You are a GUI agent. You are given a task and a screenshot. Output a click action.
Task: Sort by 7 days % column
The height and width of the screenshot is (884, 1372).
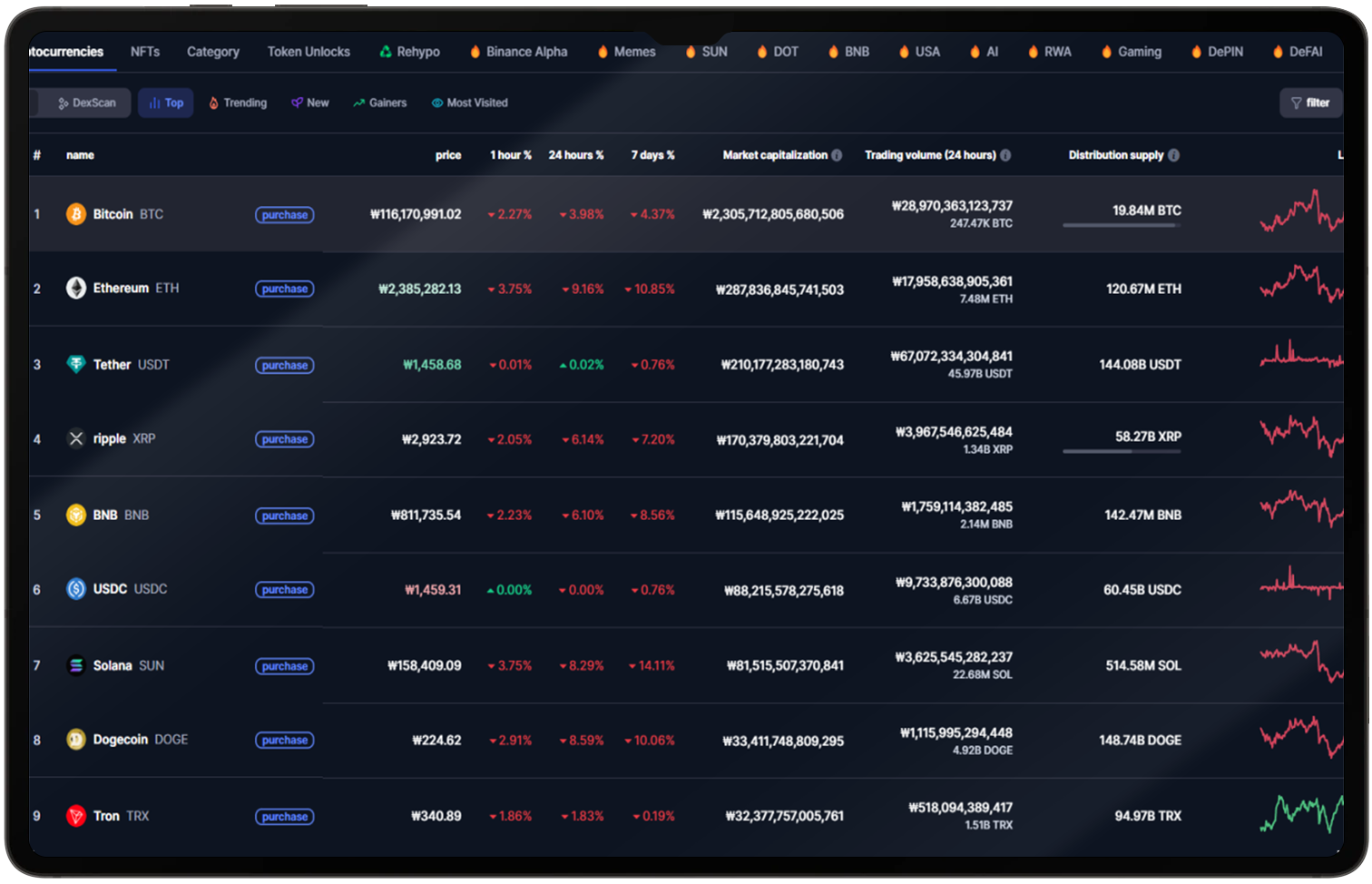coord(653,155)
